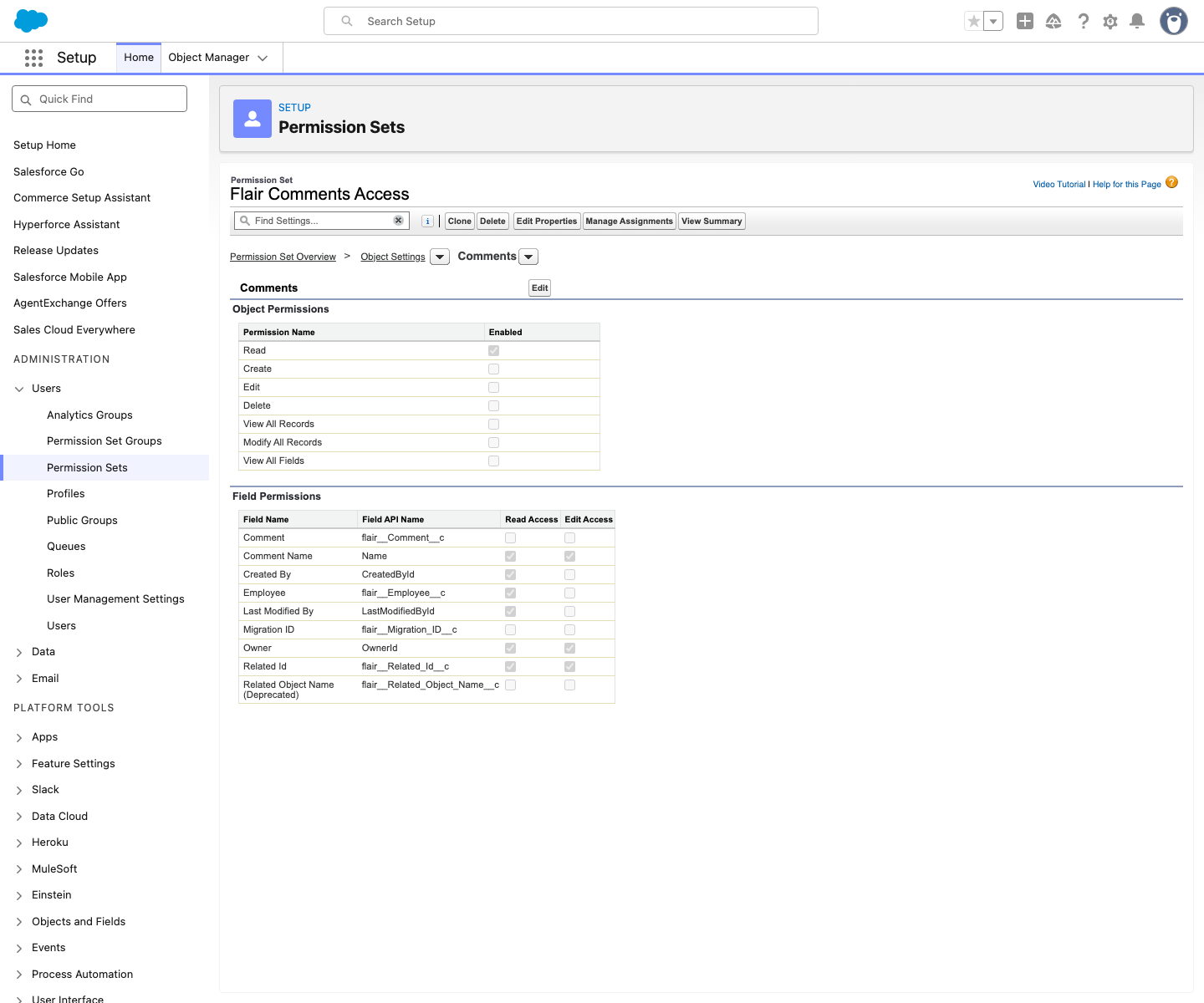
Task: Click the info icon next to Find Settings
Action: (427, 221)
